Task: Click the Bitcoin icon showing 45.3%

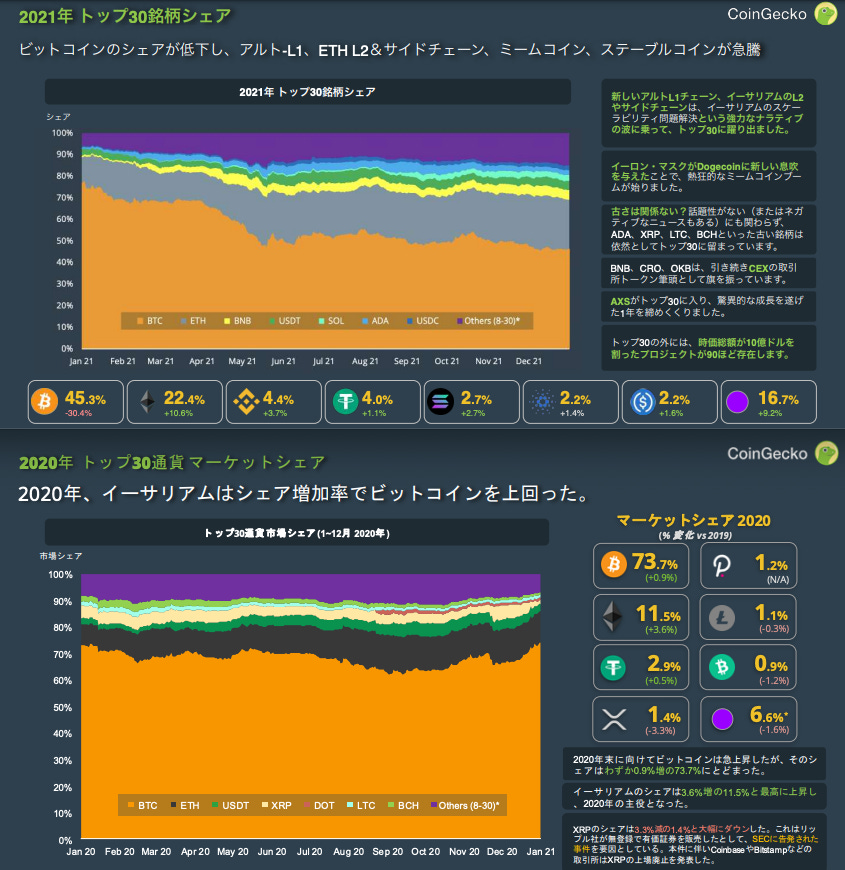Action: click(x=44, y=402)
